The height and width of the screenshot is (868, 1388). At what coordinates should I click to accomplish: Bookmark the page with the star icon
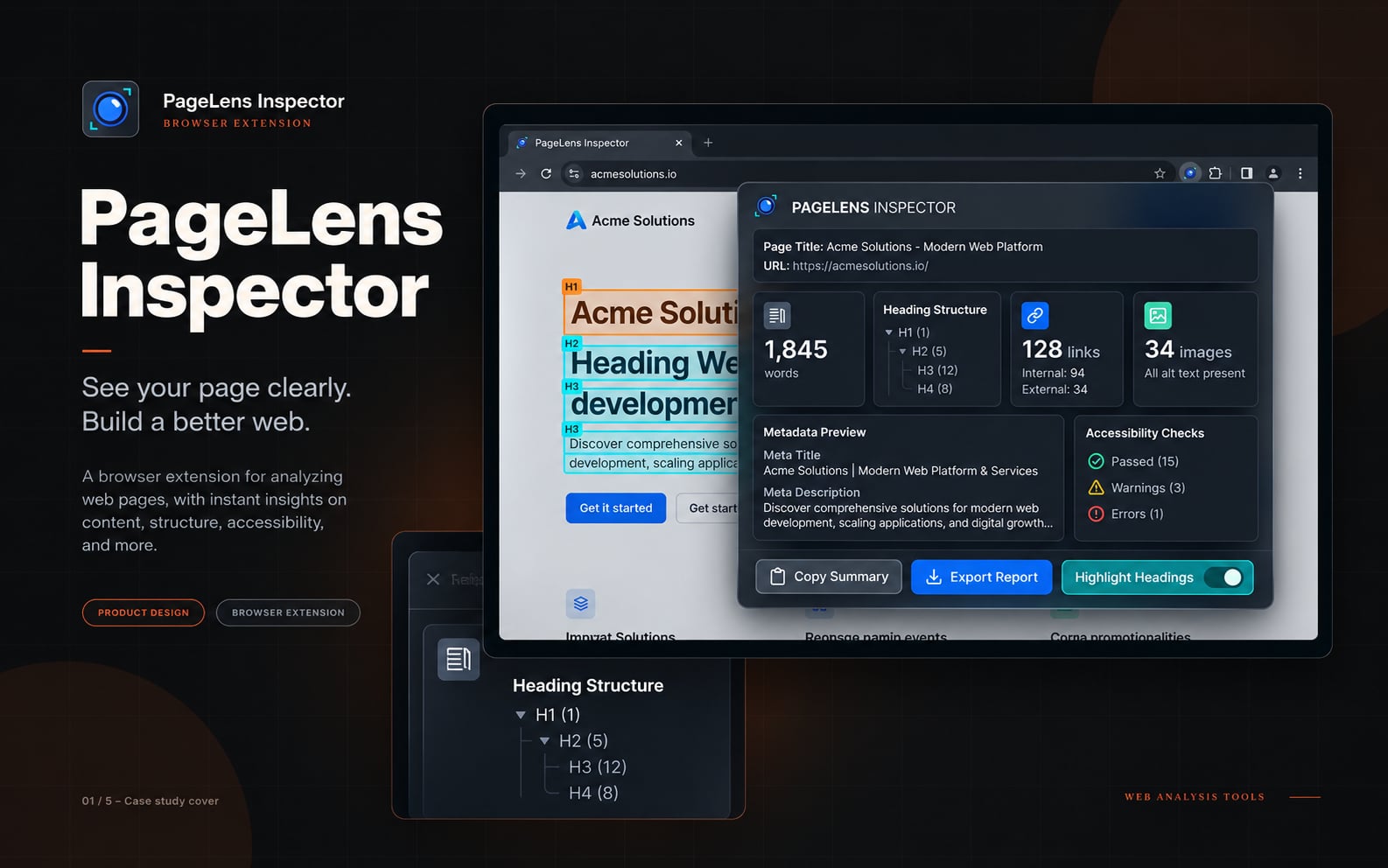(1160, 173)
